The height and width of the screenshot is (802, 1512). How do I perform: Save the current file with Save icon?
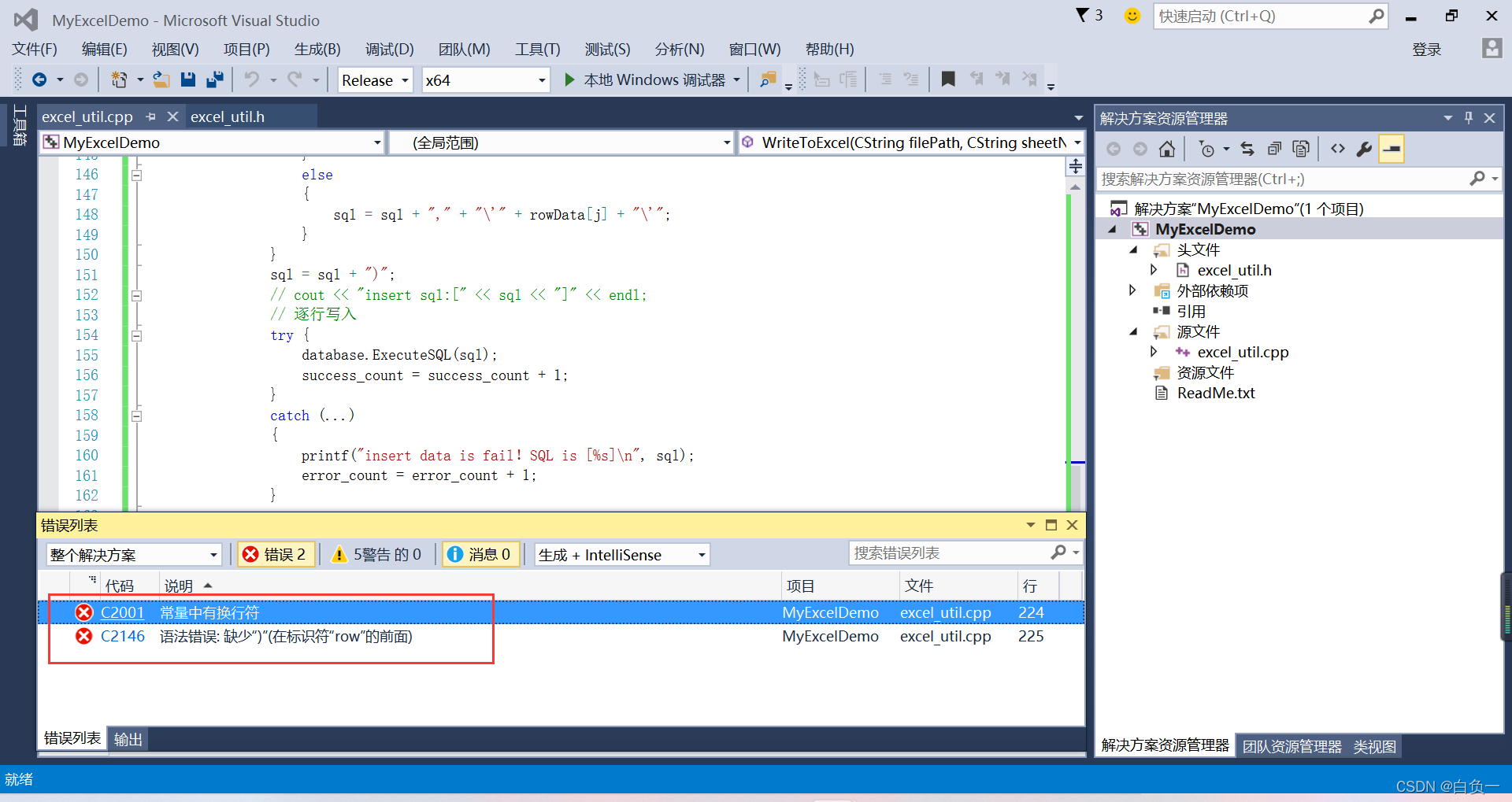187,79
